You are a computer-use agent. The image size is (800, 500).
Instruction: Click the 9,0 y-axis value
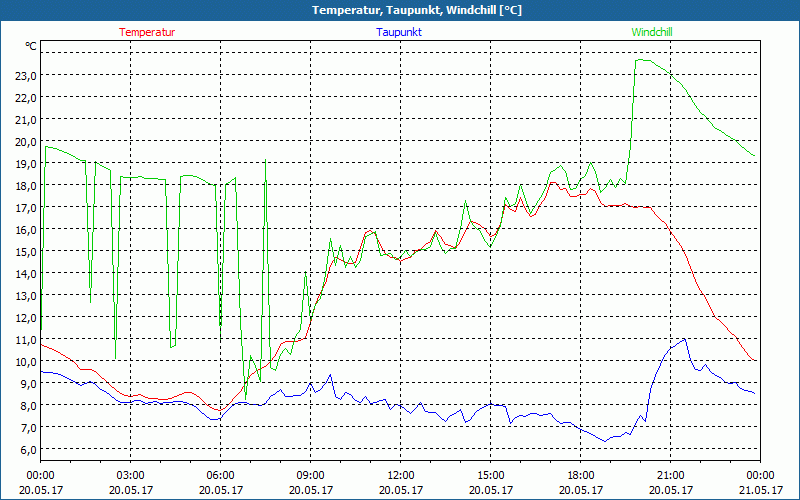click(28, 383)
